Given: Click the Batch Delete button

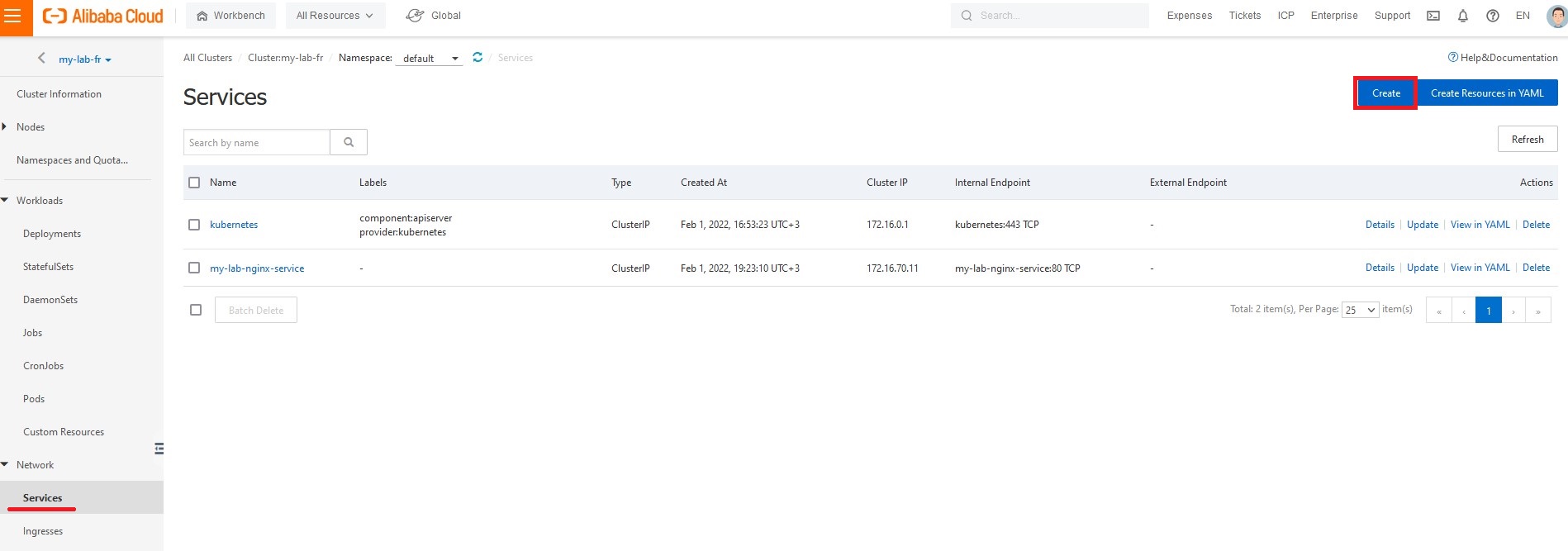Looking at the screenshot, I should click(256, 310).
